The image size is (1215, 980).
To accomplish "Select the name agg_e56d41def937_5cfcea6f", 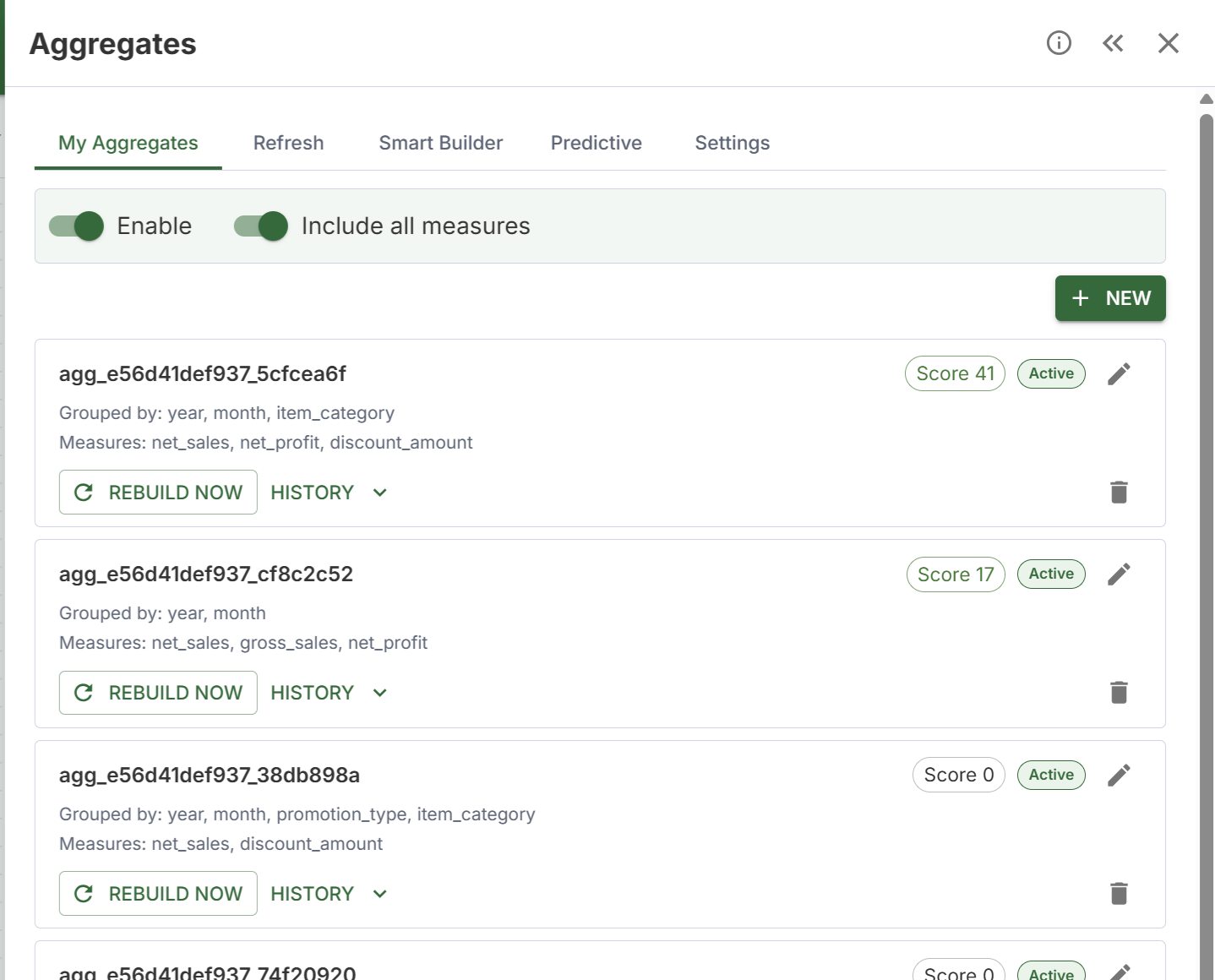I will (x=203, y=373).
